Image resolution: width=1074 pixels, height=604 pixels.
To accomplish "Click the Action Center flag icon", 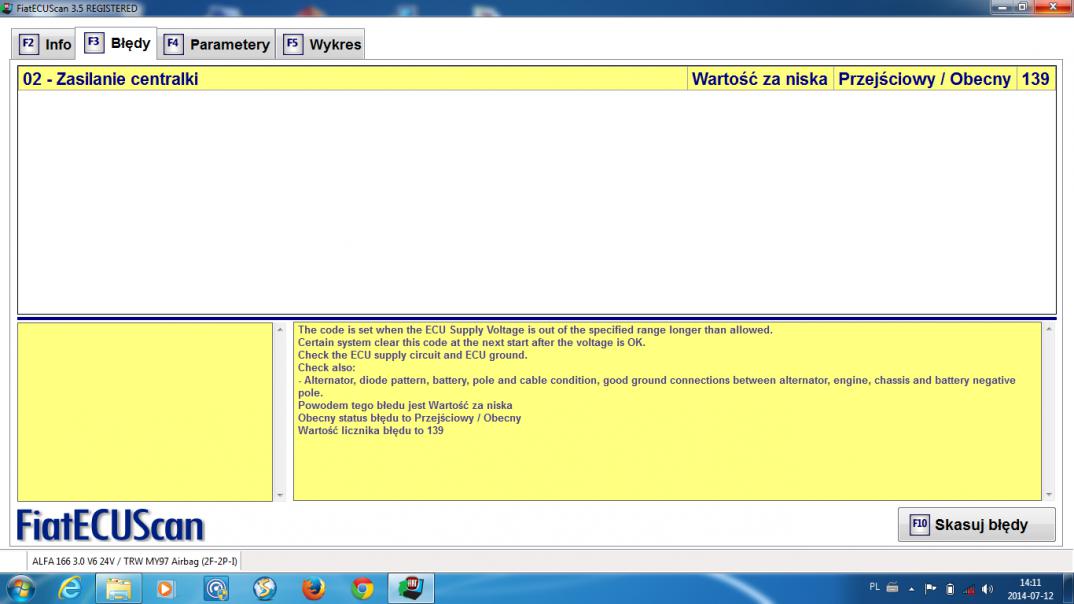I will click(x=930, y=589).
